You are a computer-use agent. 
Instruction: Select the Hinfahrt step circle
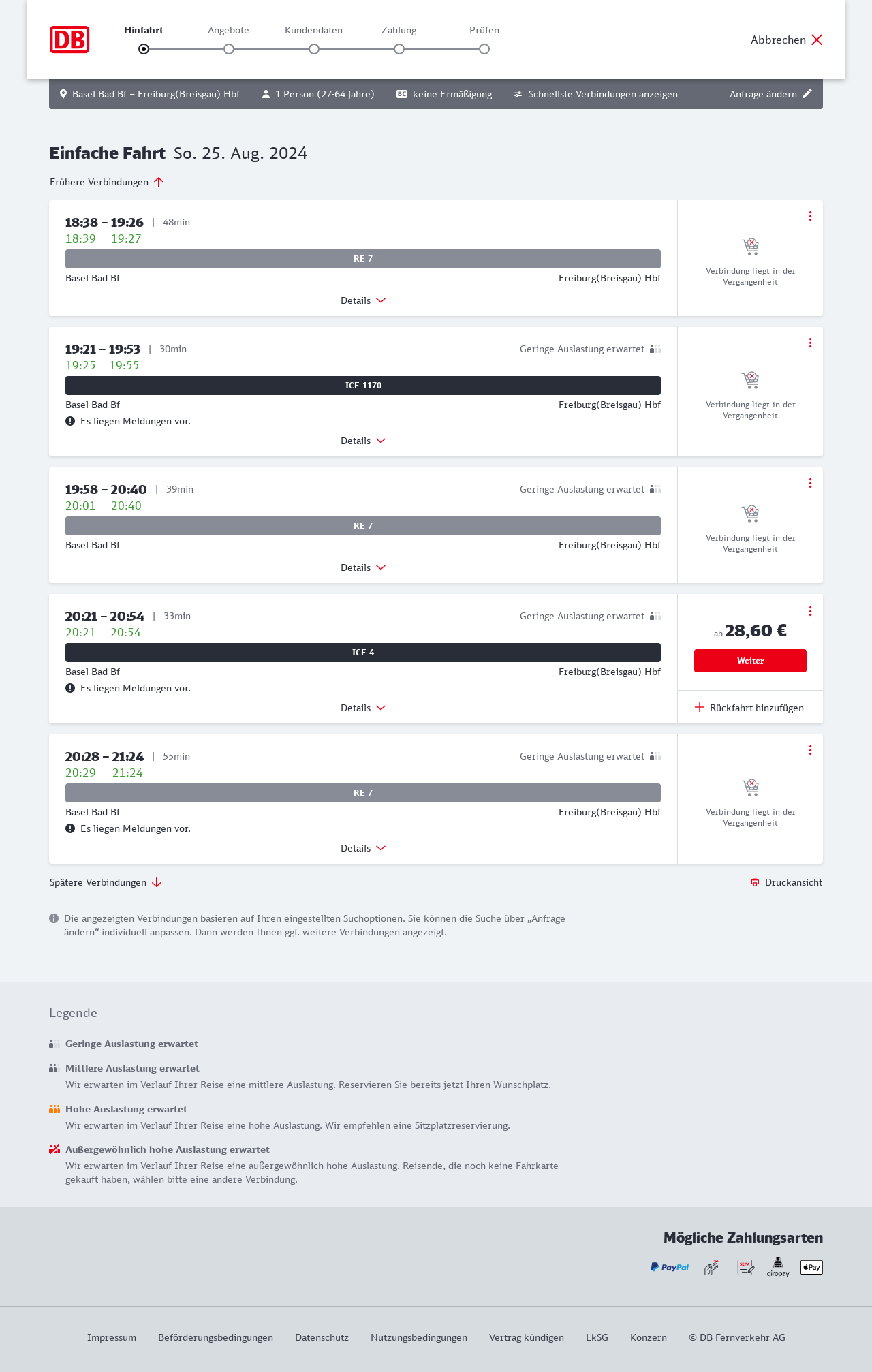[x=144, y=49]
